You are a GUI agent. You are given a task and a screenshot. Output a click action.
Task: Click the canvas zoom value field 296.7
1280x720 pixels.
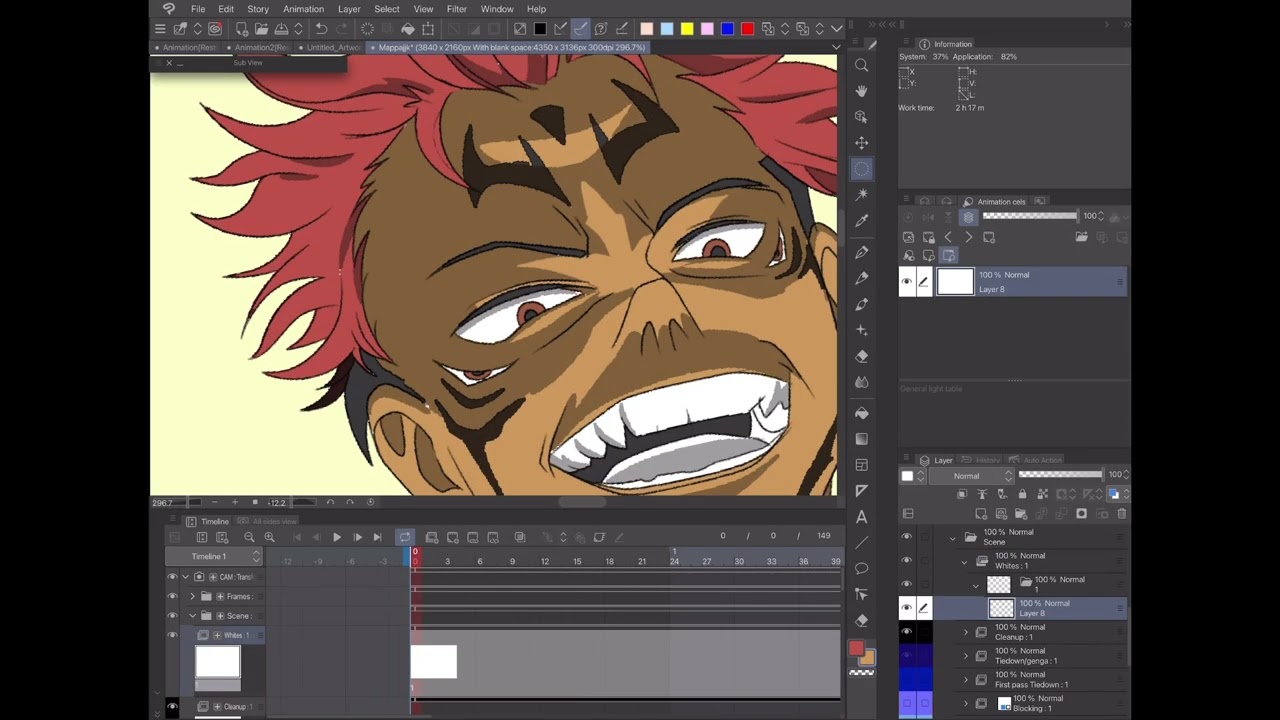162,503
